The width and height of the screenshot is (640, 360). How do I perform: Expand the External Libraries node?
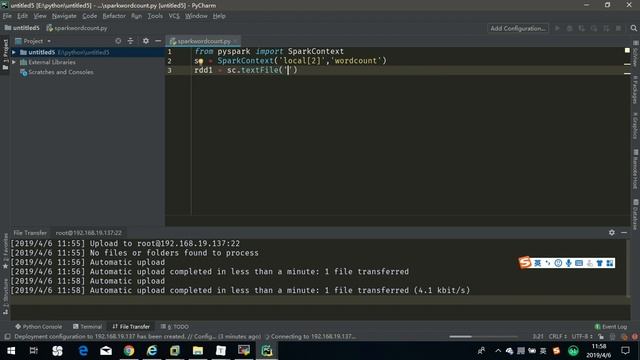point(14,62)
